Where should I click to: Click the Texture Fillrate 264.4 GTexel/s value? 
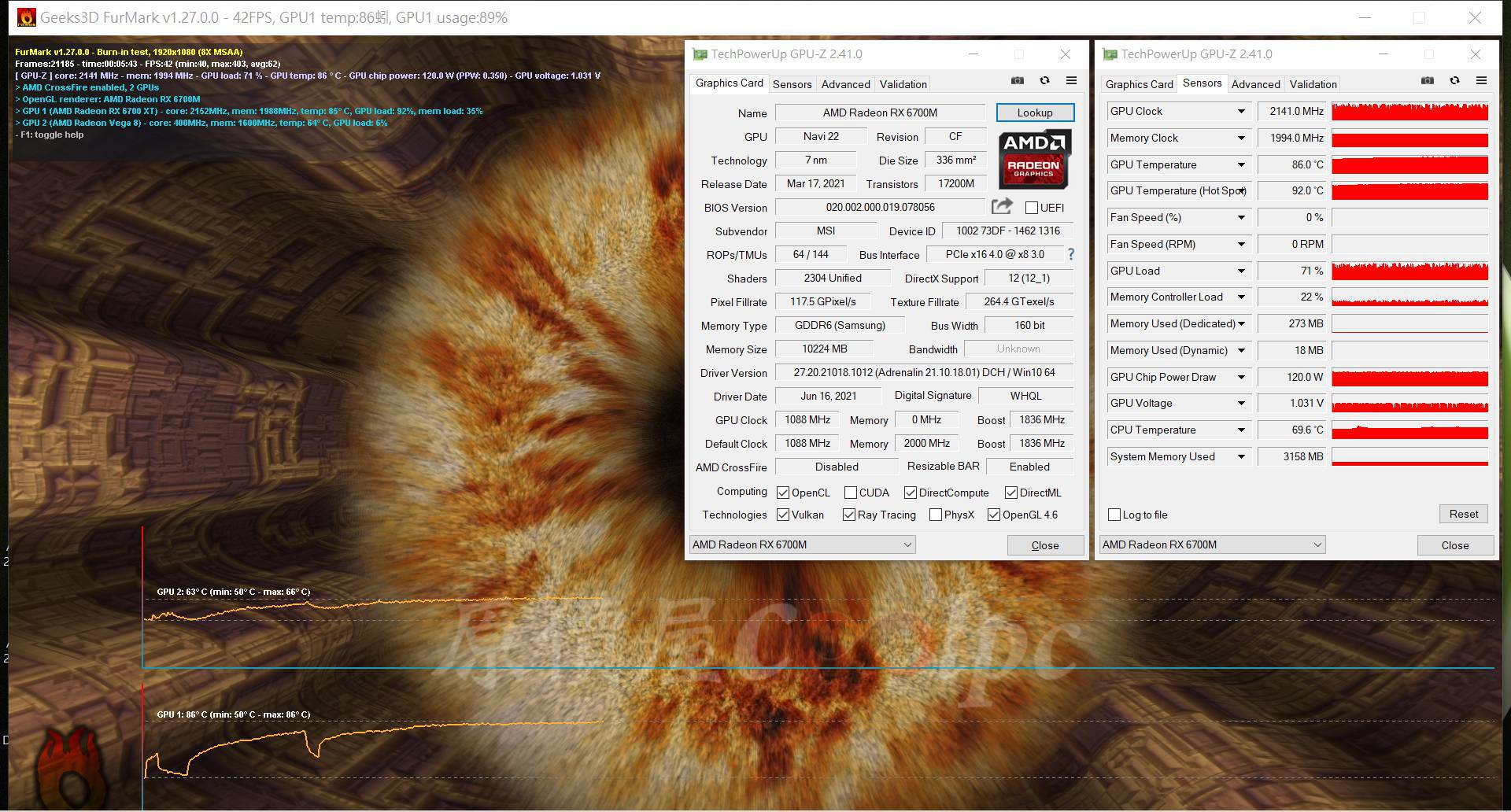pos(1018,301)
